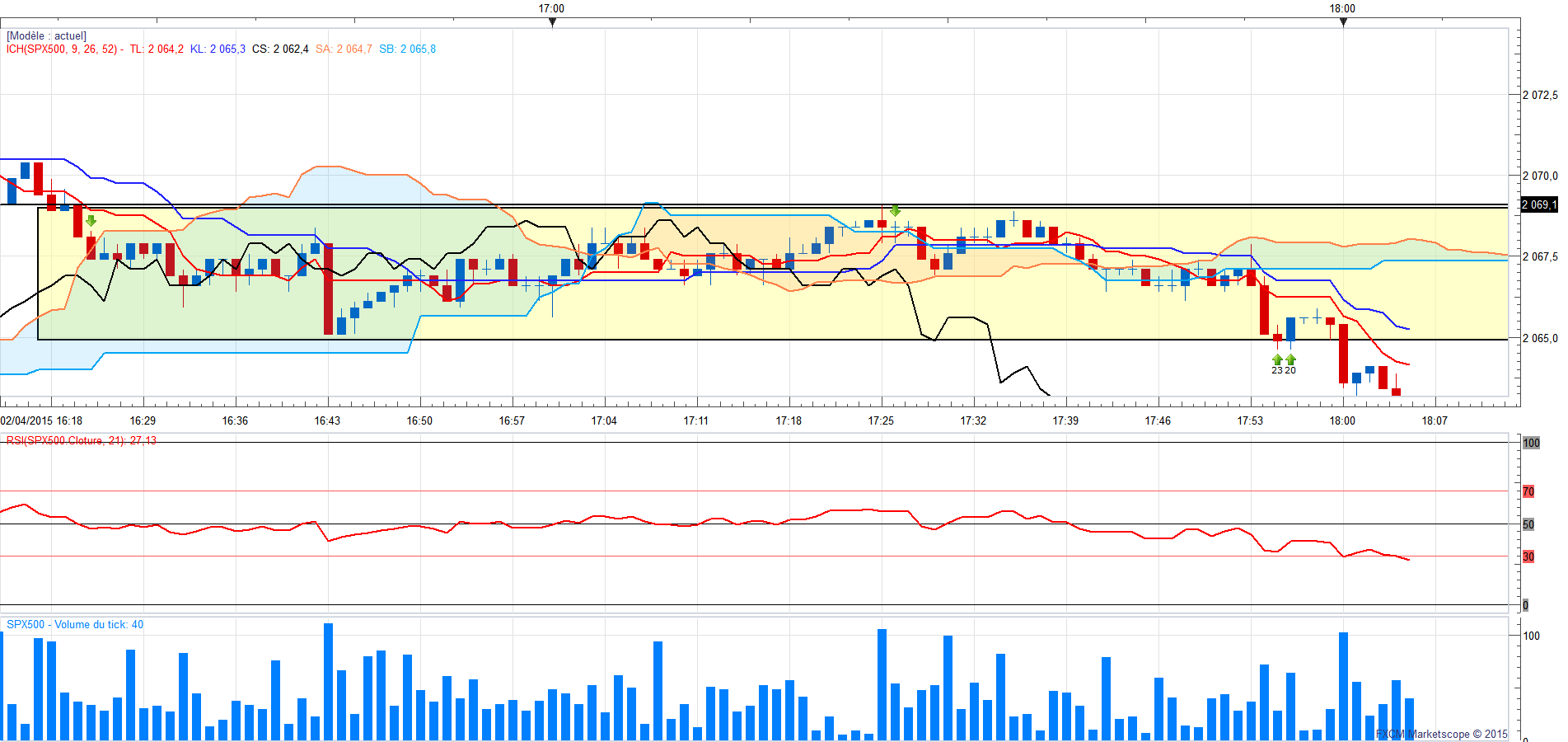Select the RSI 70 overbought level tag

pyautogui.click(x=1528, y=491)
